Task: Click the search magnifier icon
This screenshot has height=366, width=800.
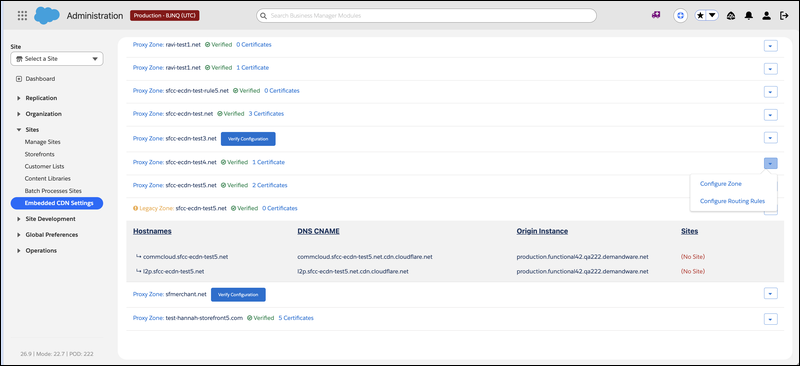Action: coord(264,16)
